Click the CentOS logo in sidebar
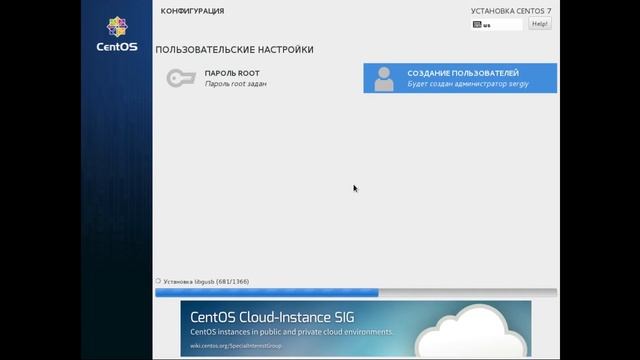 click(x=117, y=34)
